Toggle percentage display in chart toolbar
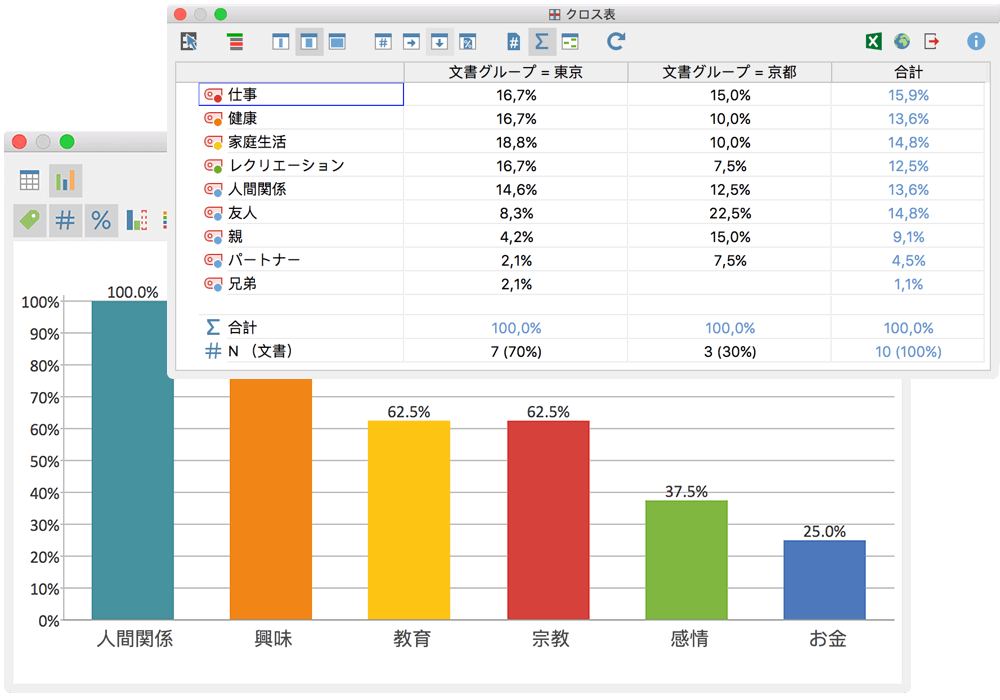Image resolution: width=1000 pixels, height=700 pixels. coord(101,221)
